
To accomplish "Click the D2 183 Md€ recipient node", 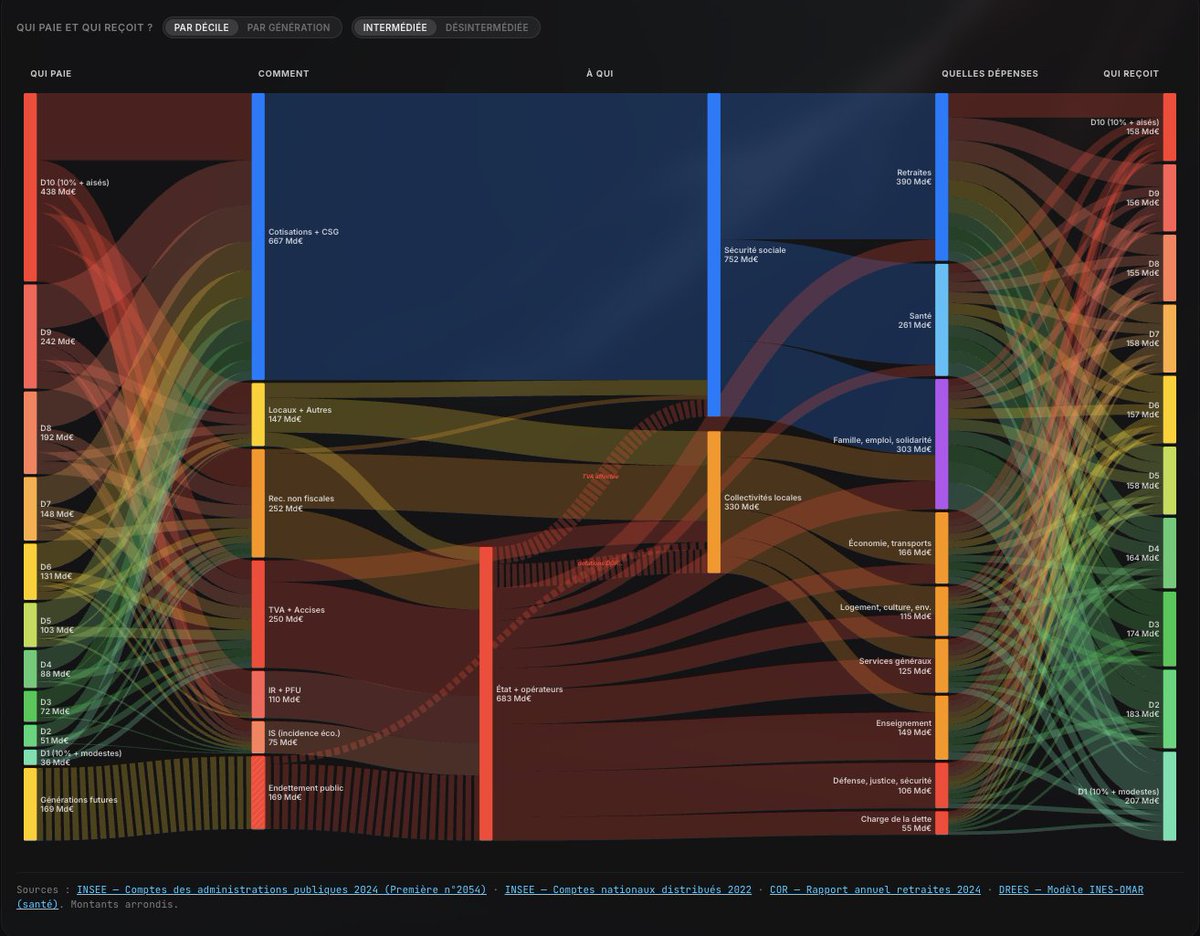I will 1169,709.
